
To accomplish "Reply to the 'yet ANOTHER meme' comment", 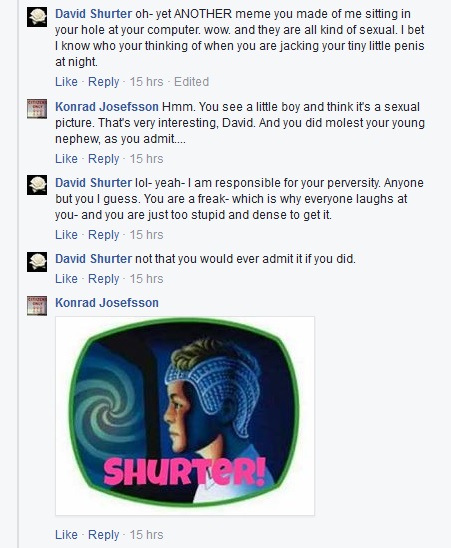I will (x=103, y=82).
